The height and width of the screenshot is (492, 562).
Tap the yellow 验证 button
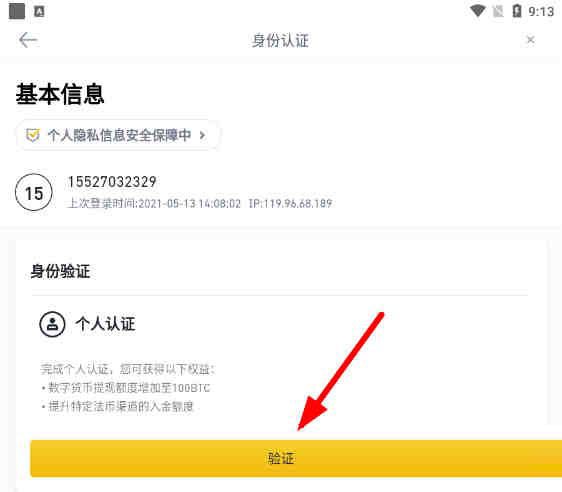296,458
